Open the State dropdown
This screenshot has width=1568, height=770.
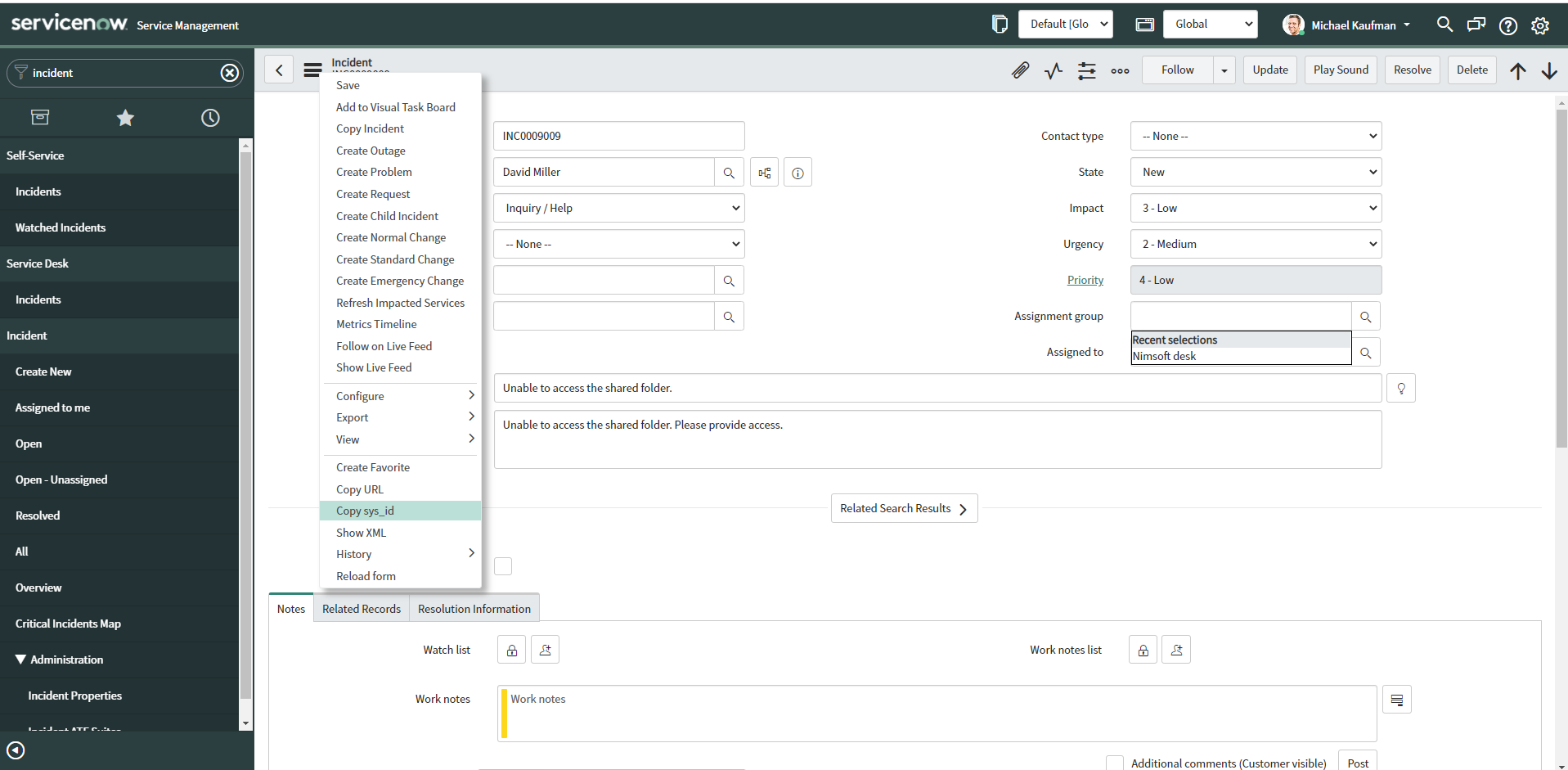click(1256, 172)
